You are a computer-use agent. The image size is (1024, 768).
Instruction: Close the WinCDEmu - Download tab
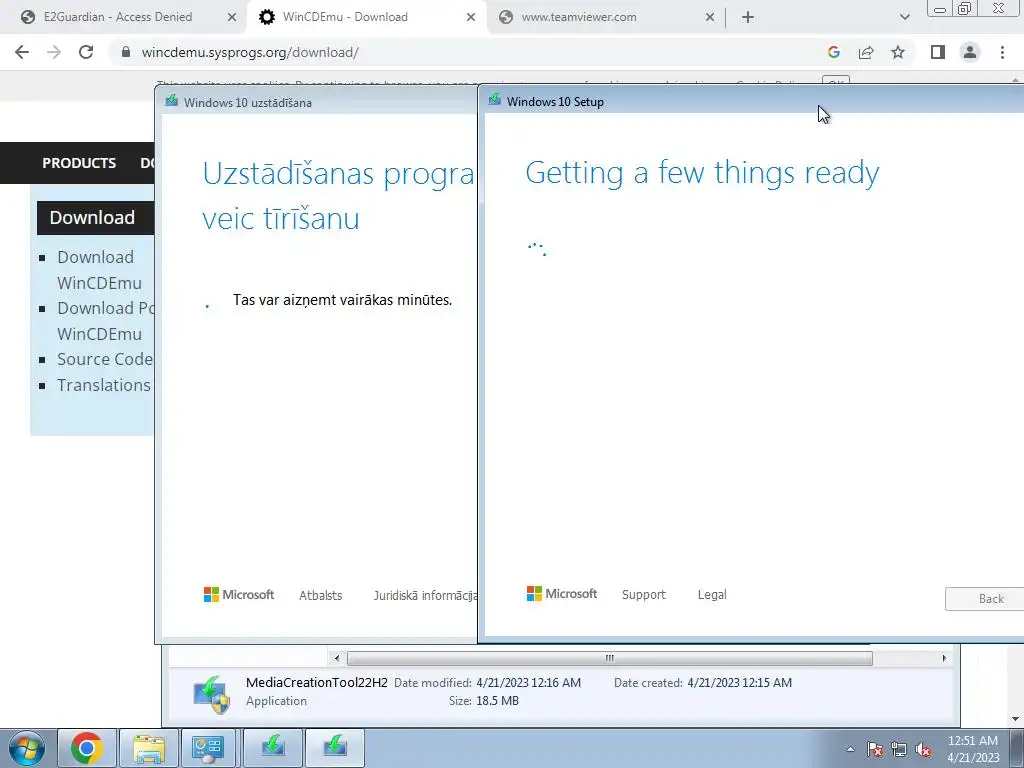point(471,18)
